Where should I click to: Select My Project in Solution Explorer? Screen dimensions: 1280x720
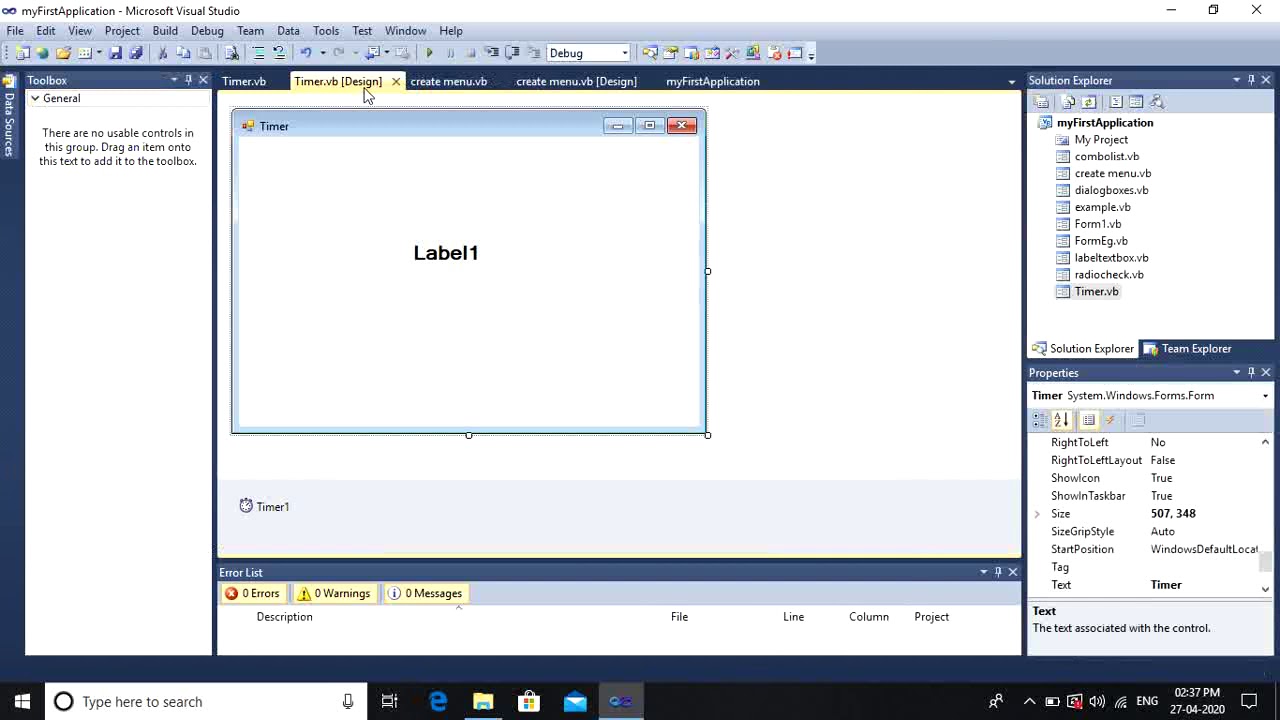pyautogui.click(x=1101, y=140)
